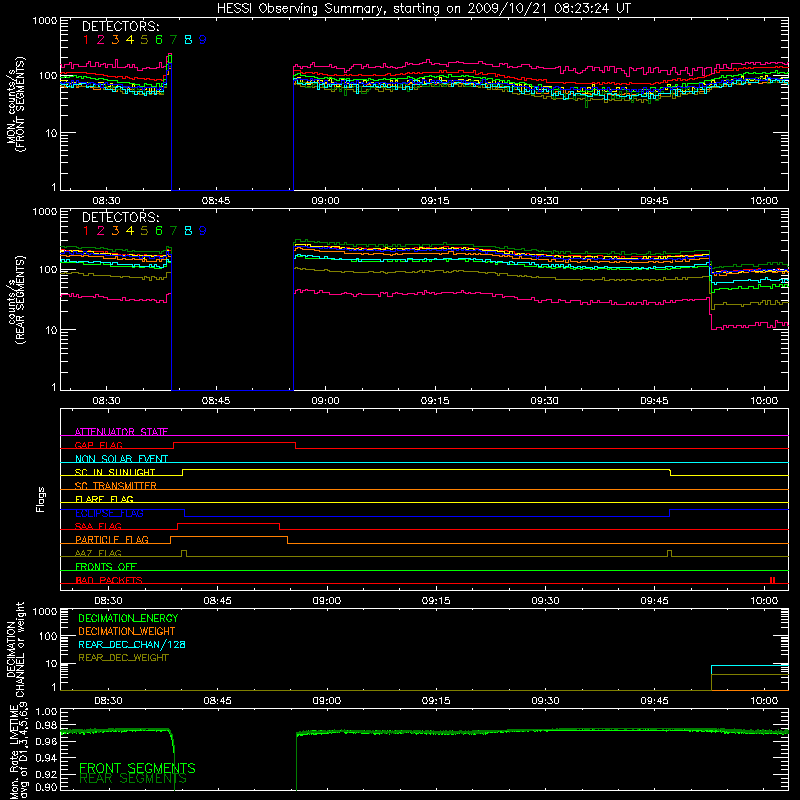Screen dimensions: 800x800
Task: Click the FRONT SEGMENTS counts/s y-axis label
Action: tap(16, 104)
